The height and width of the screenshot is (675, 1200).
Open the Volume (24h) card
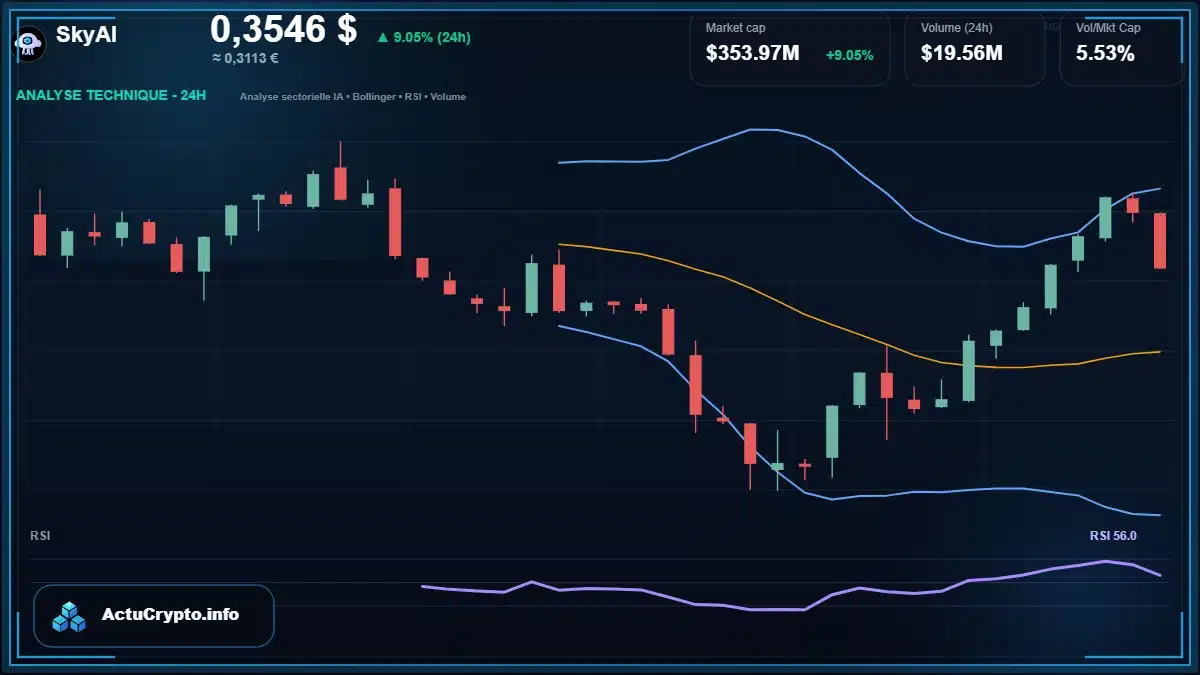pyautogui.click(x=974, y=49)
